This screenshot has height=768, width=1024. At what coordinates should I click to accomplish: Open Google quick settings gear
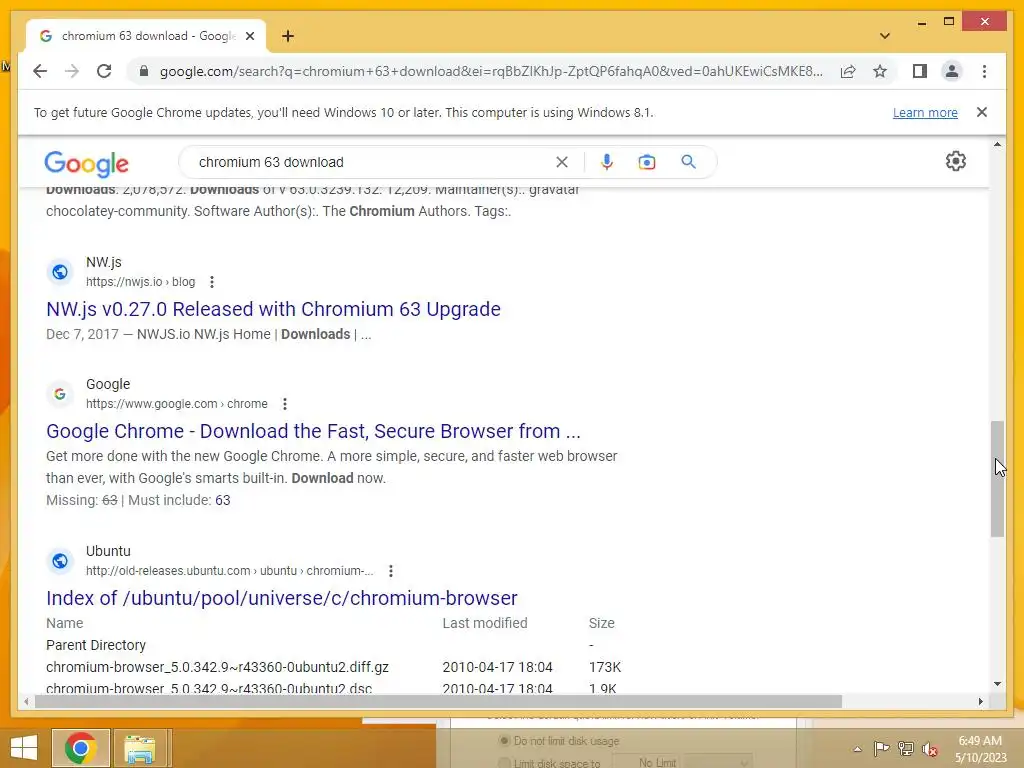coord(955,161)
